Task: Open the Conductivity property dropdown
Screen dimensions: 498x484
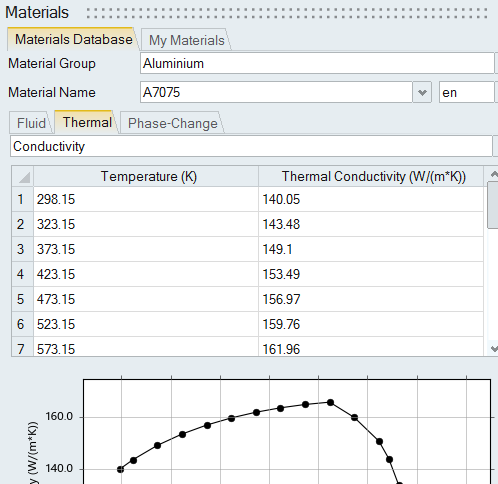Action: click(251, 146)
